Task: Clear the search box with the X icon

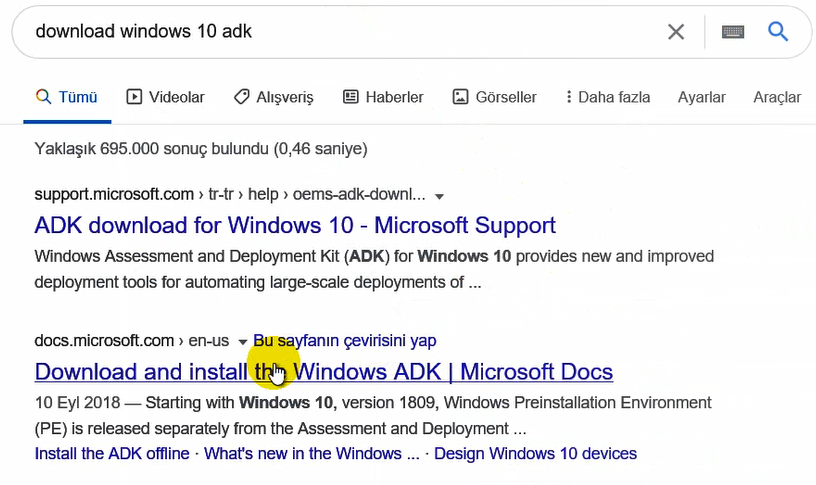Action: point(675,32)
